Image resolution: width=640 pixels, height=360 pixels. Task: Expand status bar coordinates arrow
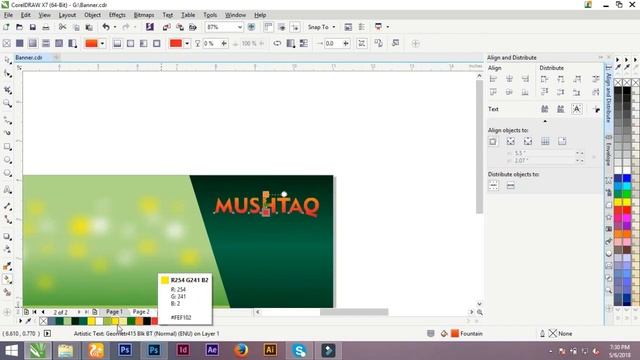pos(47,333)
